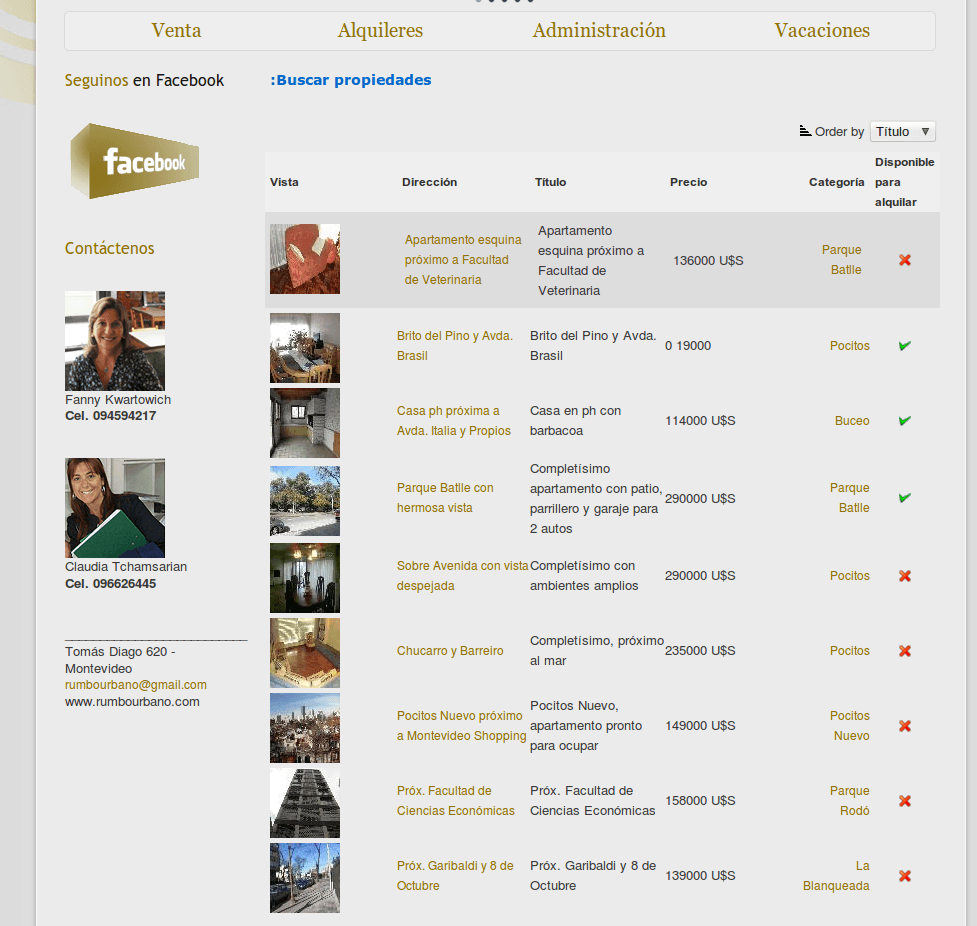Click the gold Facebook logo
The image size is (977, 926).
[135, 161]
